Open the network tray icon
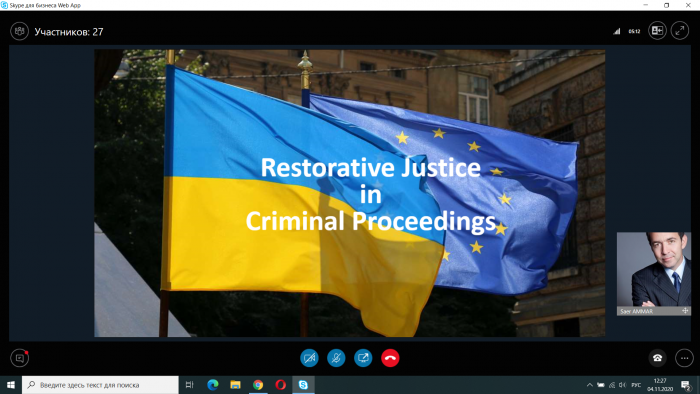 coord(612,385)
